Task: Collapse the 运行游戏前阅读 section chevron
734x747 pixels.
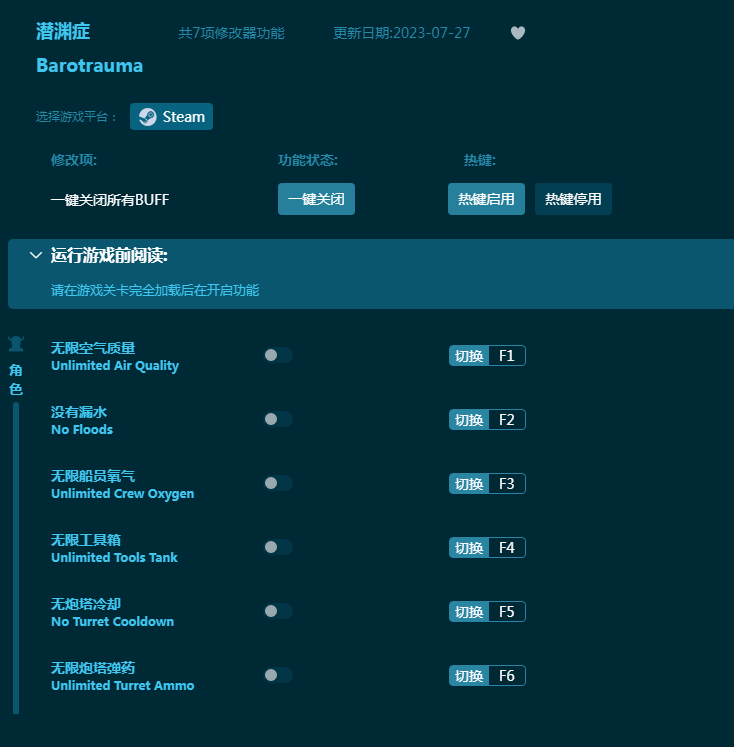Action: [36, 255]
